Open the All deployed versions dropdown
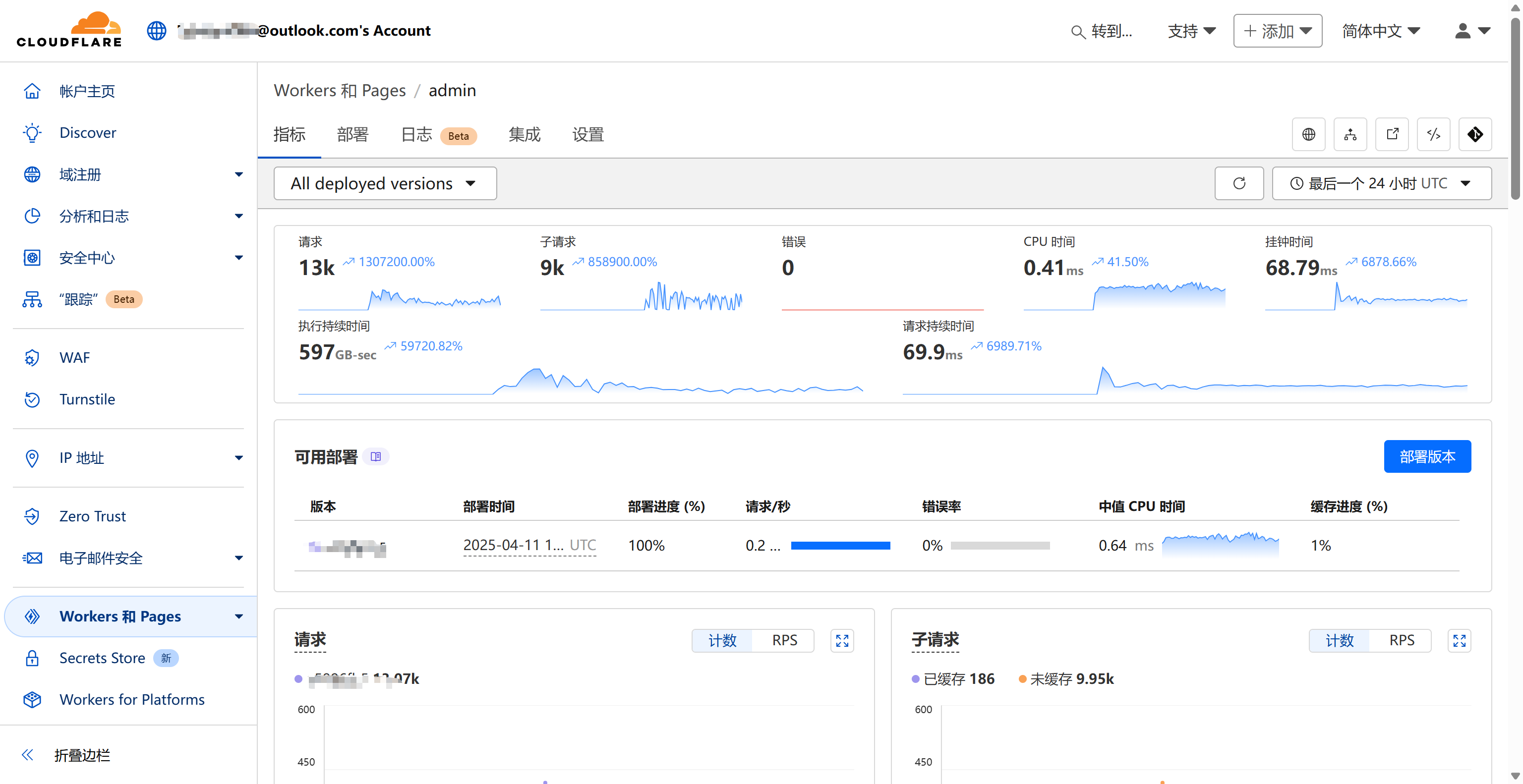 point(385,184)
